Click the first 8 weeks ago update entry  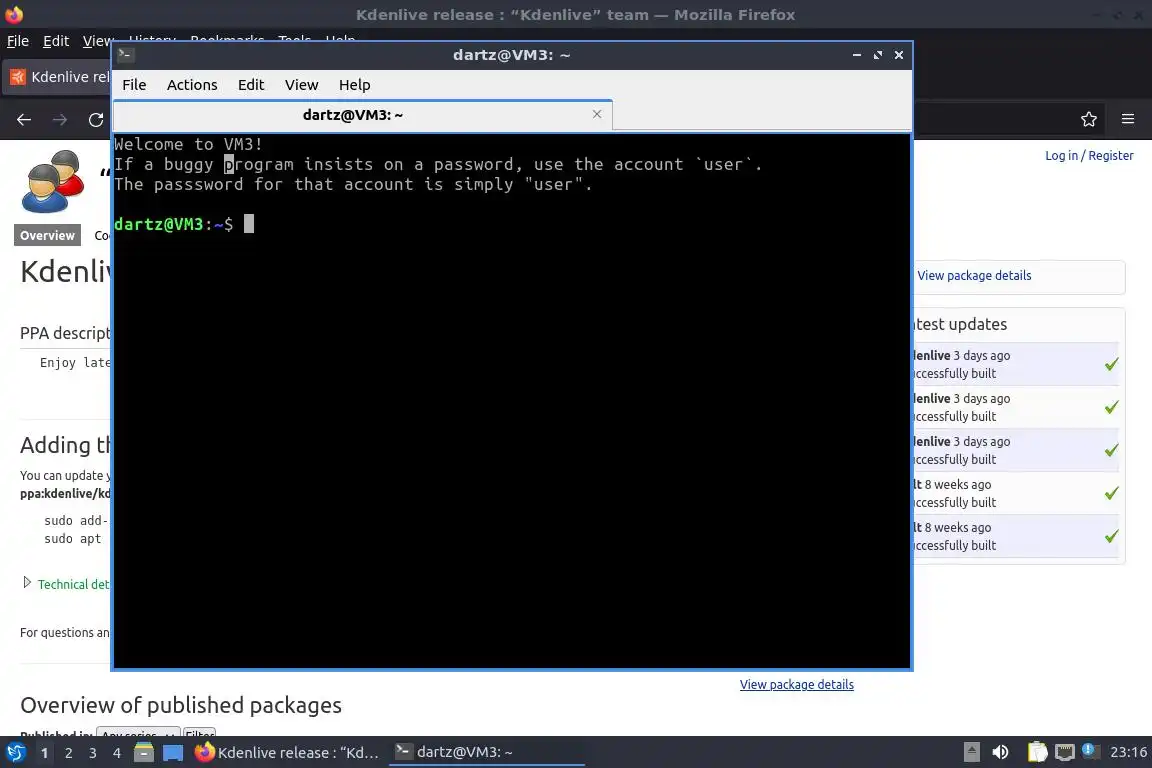pyautogui.click(x=1017, y=493)
